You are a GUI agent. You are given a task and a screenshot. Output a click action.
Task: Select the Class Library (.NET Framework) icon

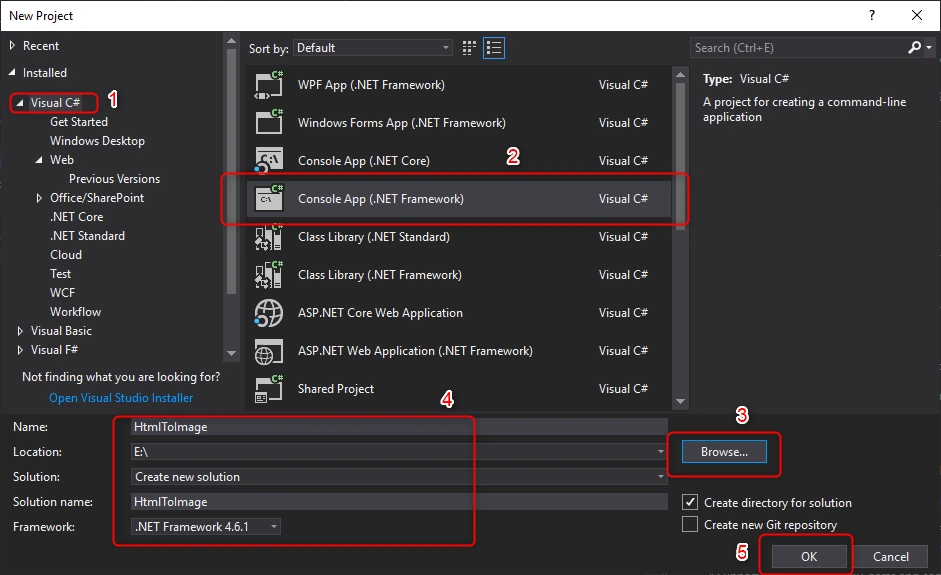pyautogui.click(x=269, y=275)
